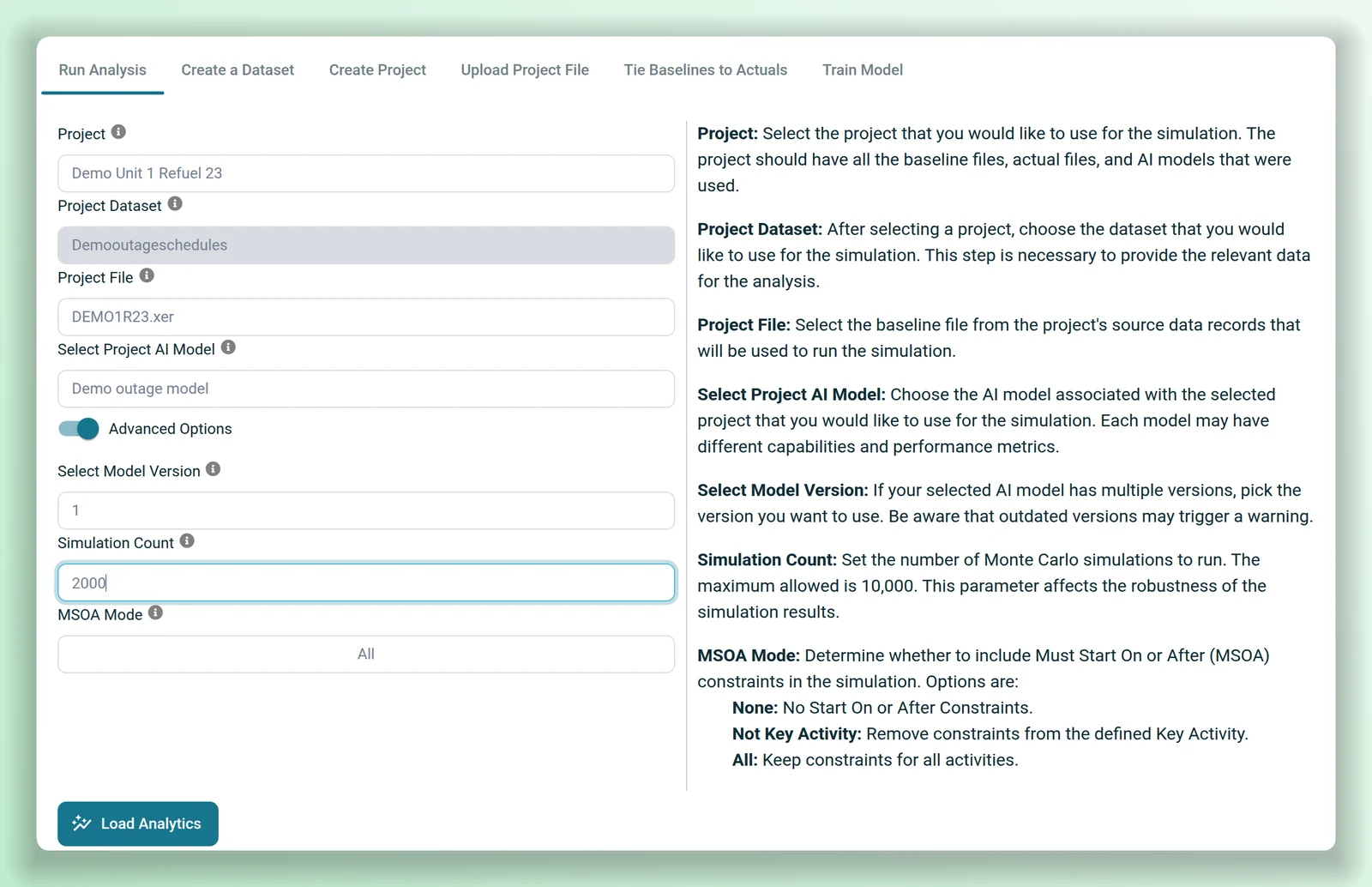Open the Project Dataset dropdown Demooutageschedules
This screenshot has height=887, width=1372.
click(x=366, y=245)
